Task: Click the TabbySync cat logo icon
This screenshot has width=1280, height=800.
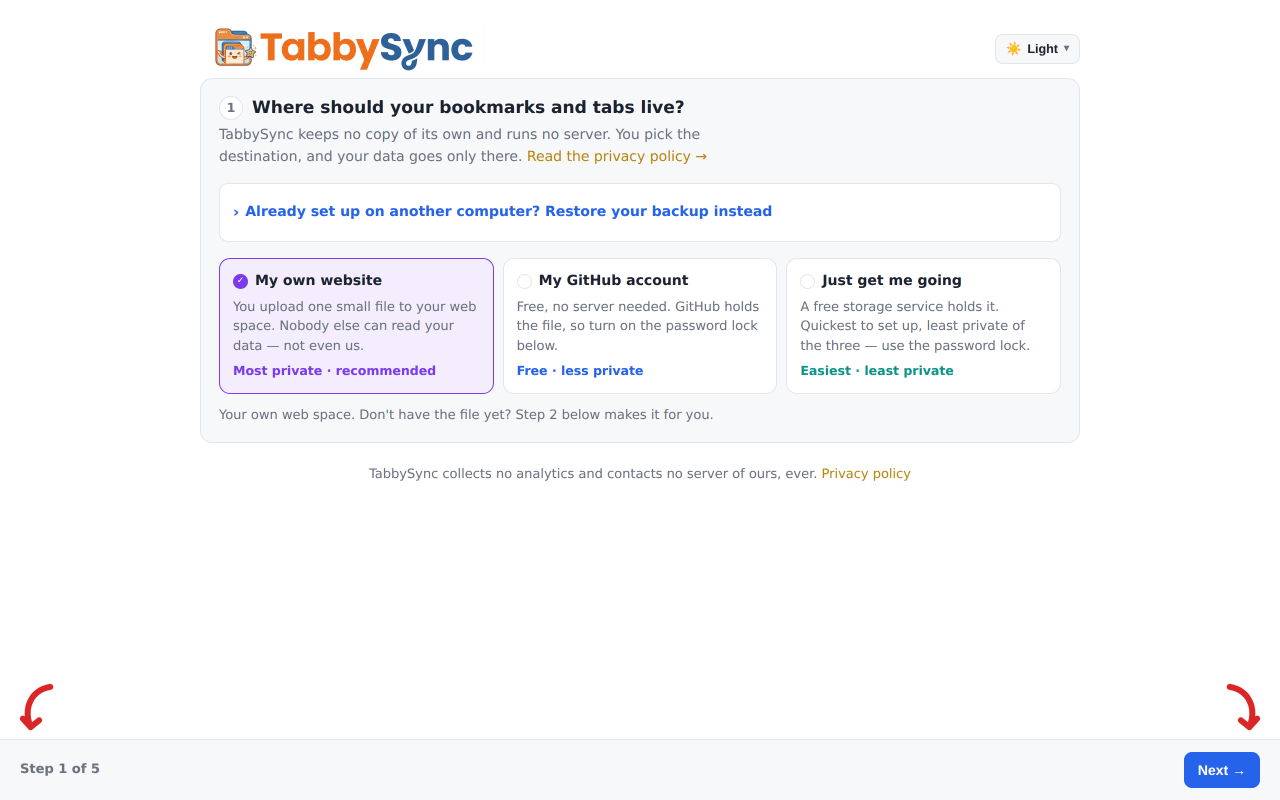Action: click(x=235, y=48)
